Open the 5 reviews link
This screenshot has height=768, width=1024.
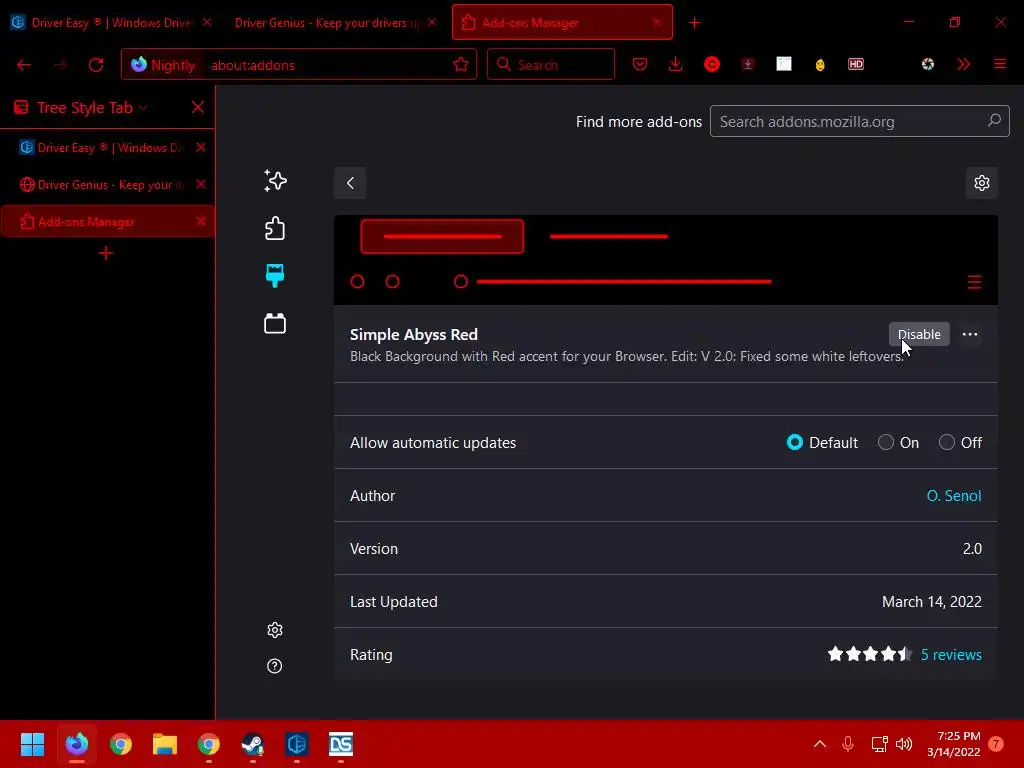tap(951, 654)
